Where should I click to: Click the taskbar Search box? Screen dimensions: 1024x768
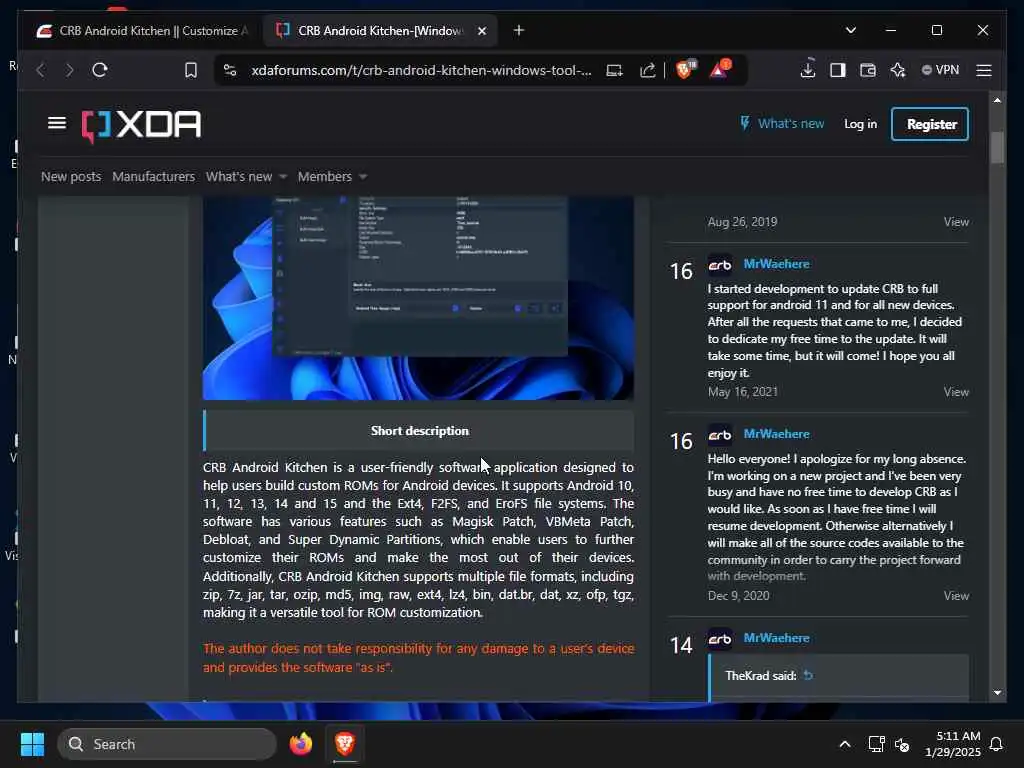coord(167,744)
